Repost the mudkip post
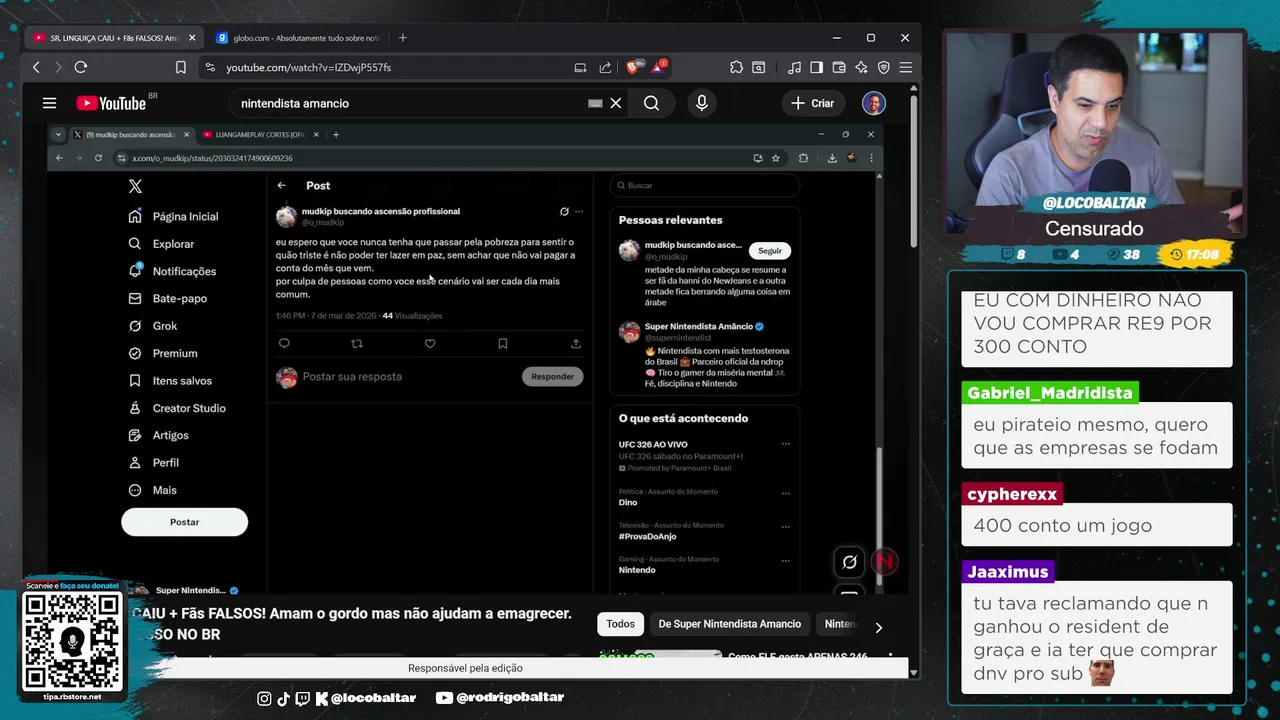1280x720 pixels. (357, 343)
